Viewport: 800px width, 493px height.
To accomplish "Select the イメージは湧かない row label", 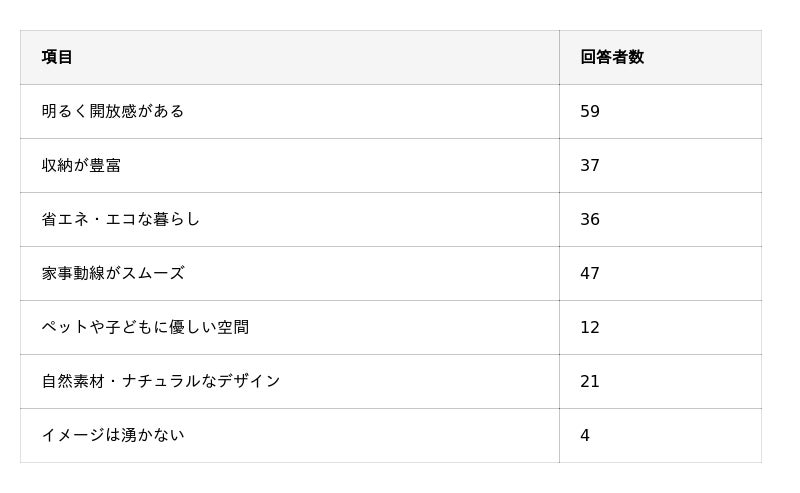I will pyautogui.click(x=113, y=435).
